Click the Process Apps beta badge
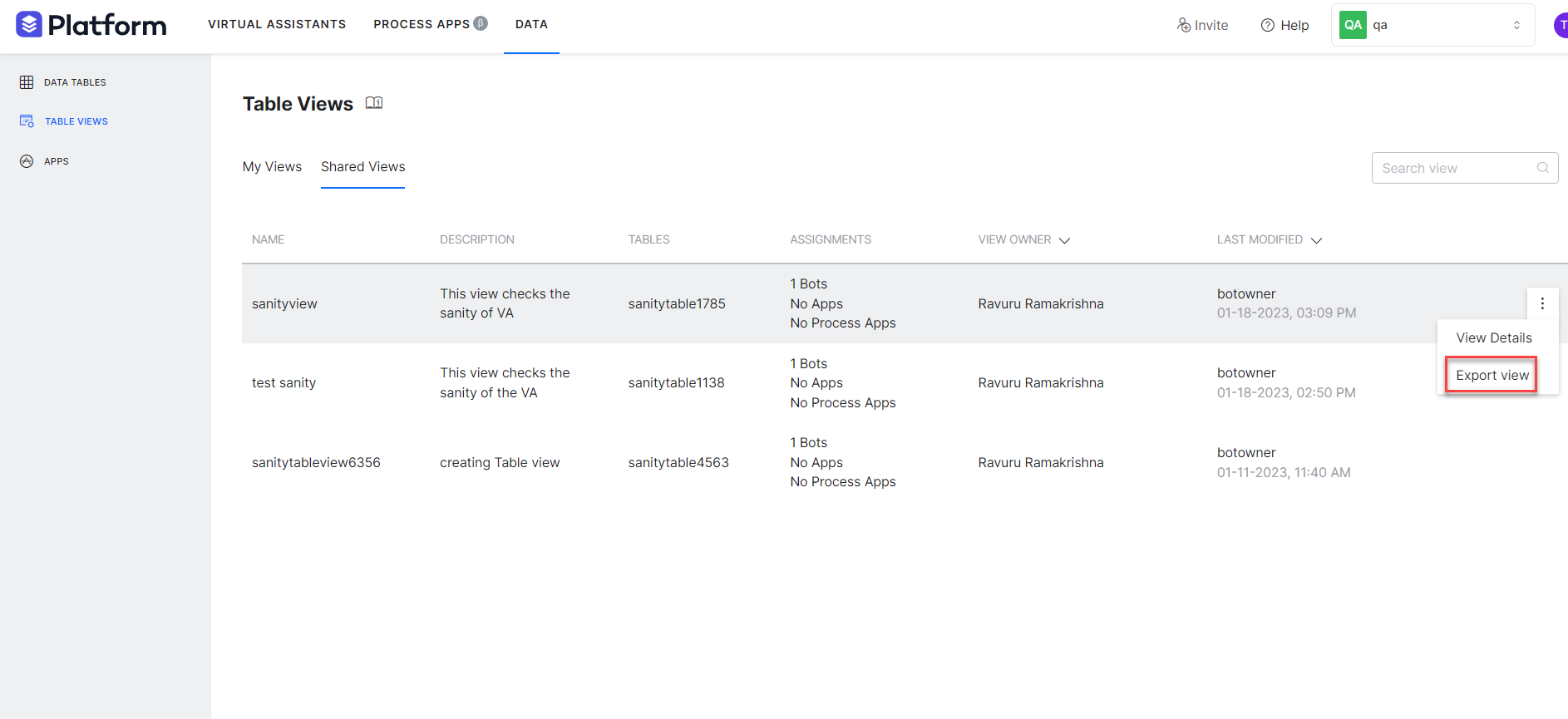The image size is (1568, 719). (x=481, y=23)
